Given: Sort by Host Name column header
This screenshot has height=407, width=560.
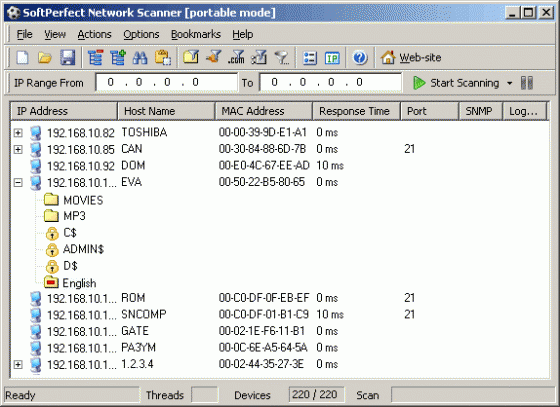Looking at the screenshot, I should (166, 111).
